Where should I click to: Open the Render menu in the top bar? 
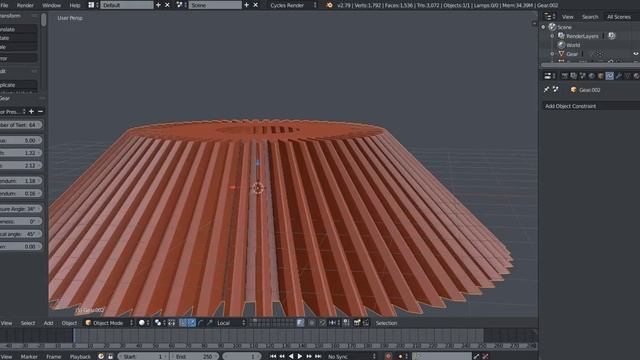[25, 5]
